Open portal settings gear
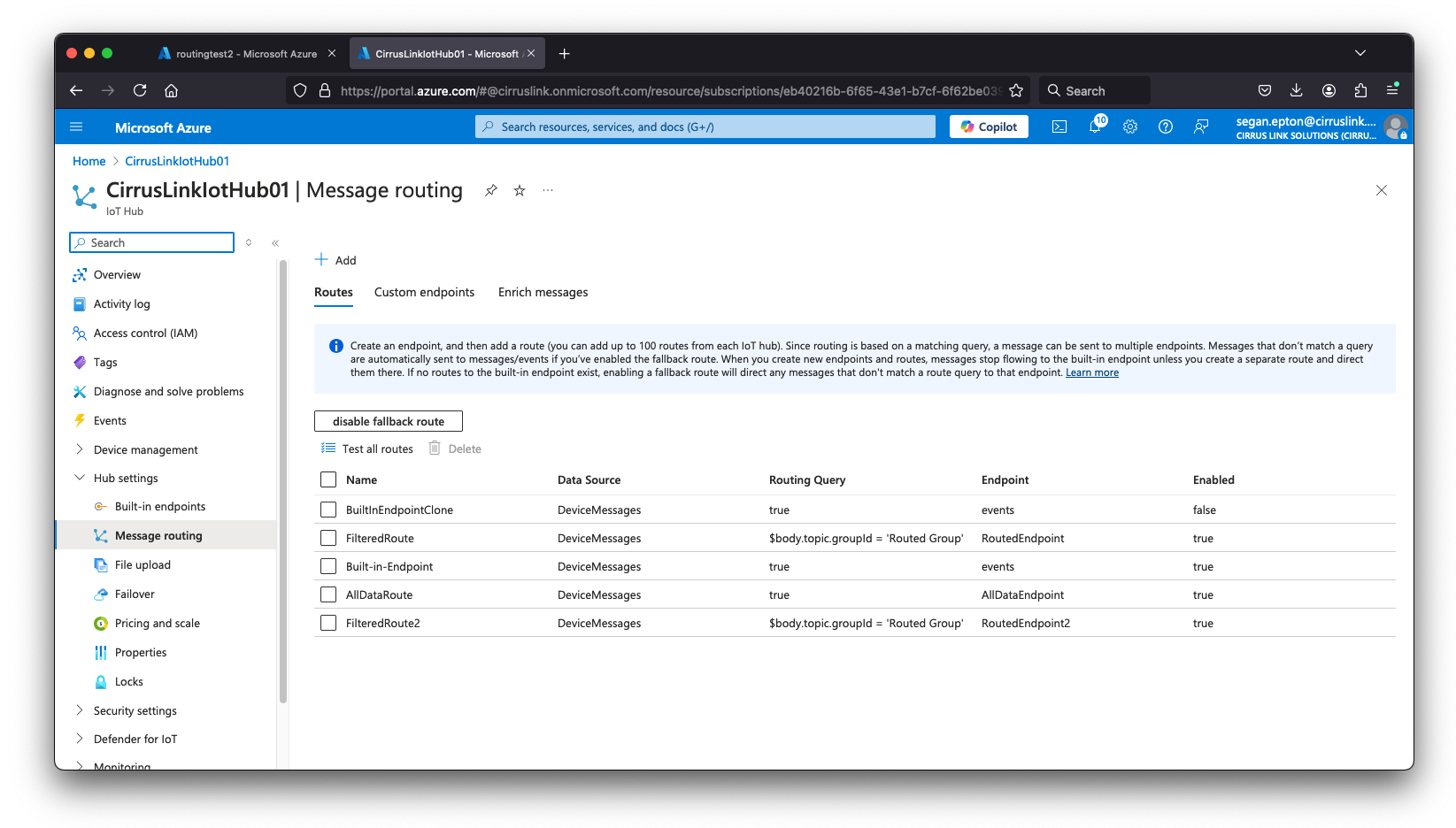The width and height of the screenshot is (1456, 828). [x=1130, y=127]
